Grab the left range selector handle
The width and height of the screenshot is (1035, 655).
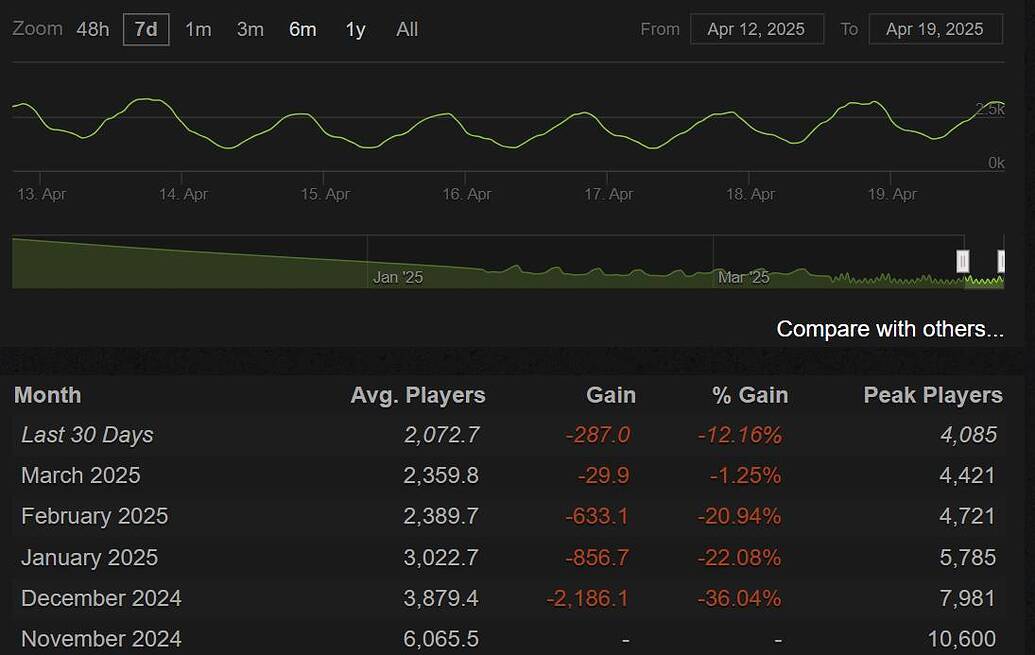tap(962, 260)
